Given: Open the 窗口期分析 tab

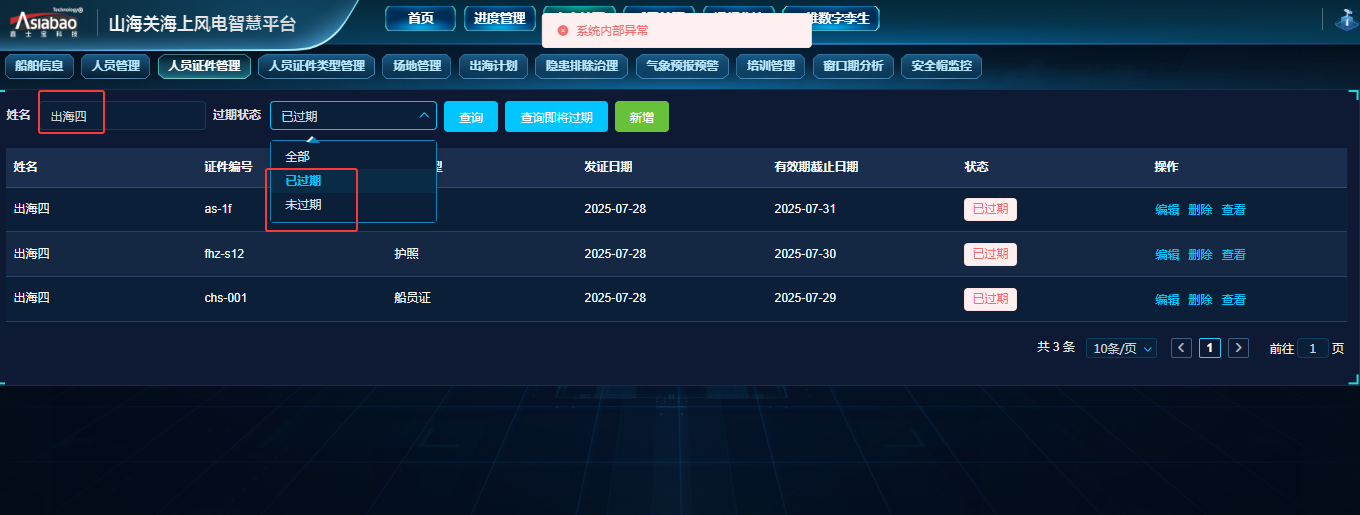Looking at the screenshot, I should pyautogui.click(x=853, y=66).
